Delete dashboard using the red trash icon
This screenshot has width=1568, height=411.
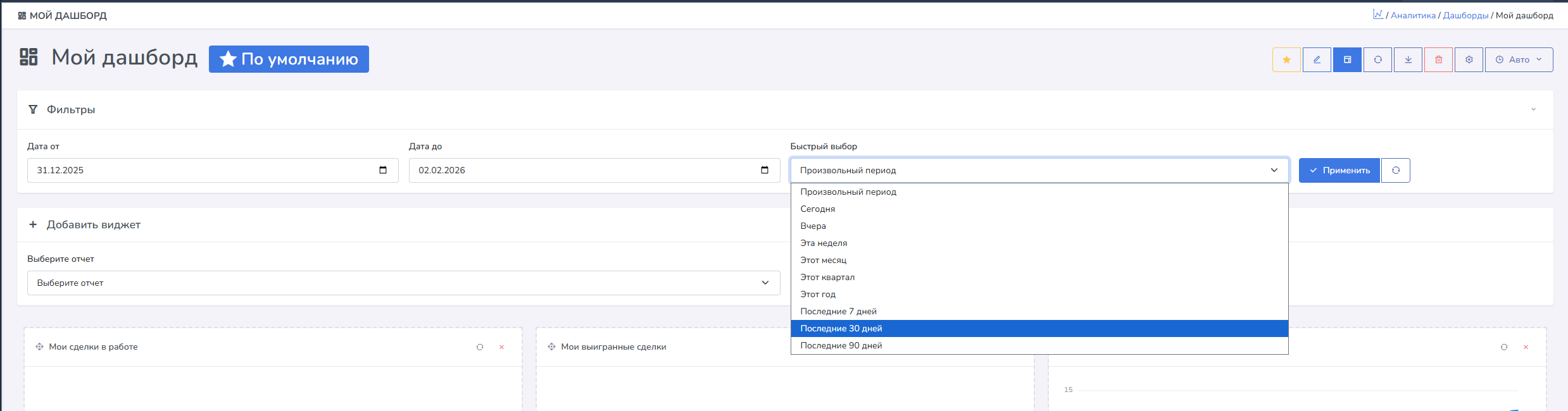point(1438,59)
